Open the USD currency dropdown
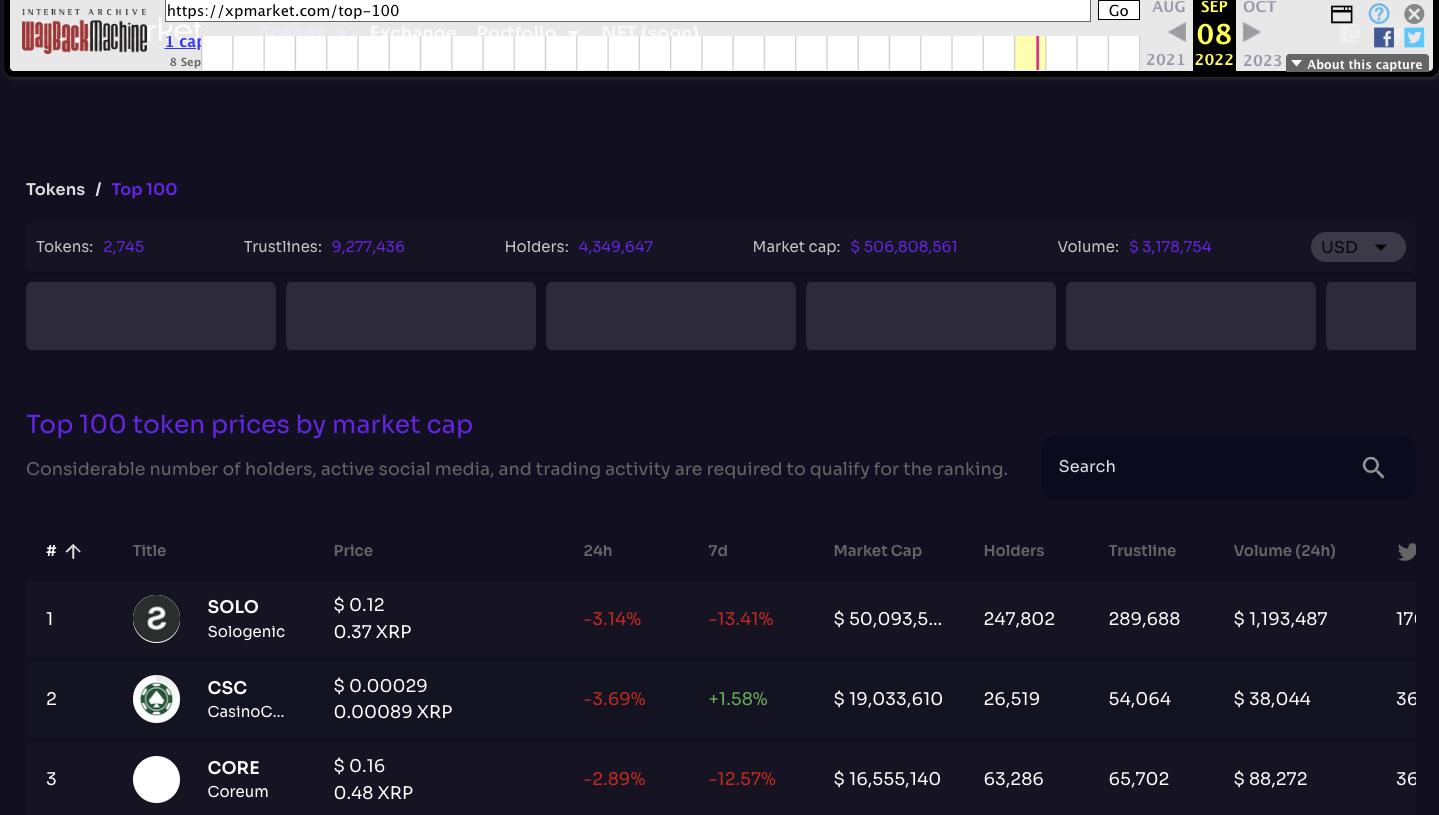Image resolution: width=1439 pixels, height=815 pixels. point(1358,247)
